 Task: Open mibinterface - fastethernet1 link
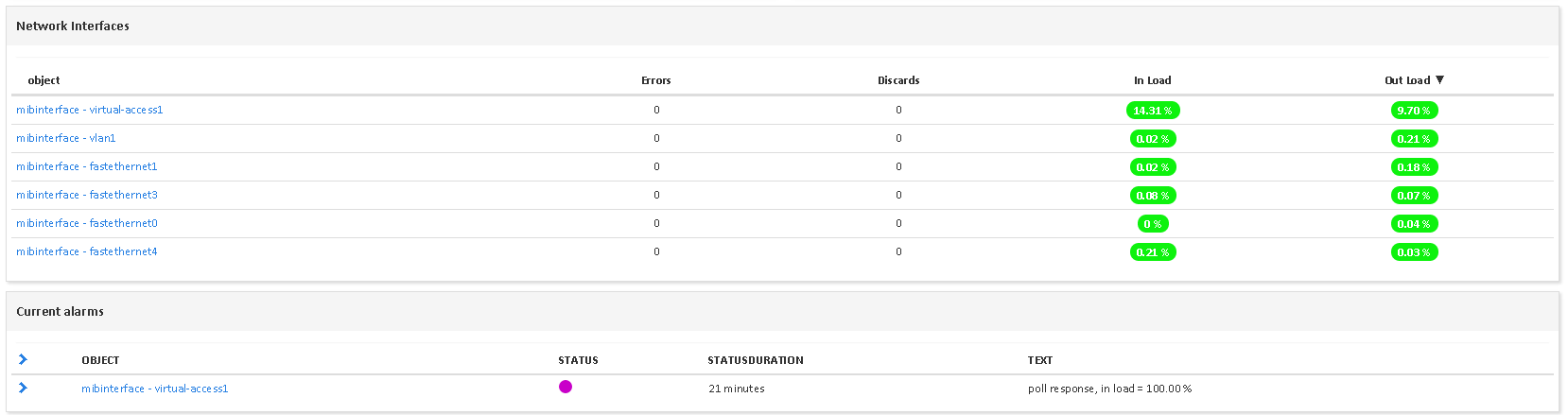tap(87, 166)
